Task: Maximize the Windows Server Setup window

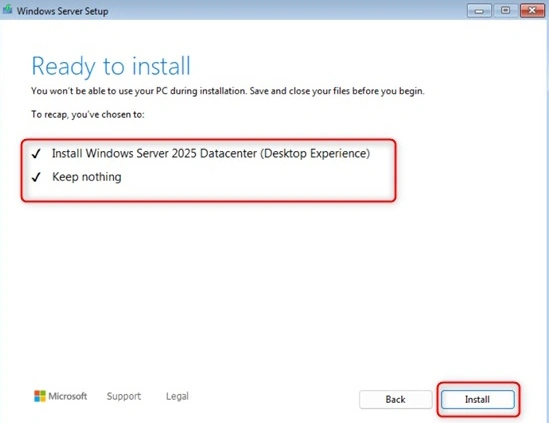Action: (x=505, y=11)
